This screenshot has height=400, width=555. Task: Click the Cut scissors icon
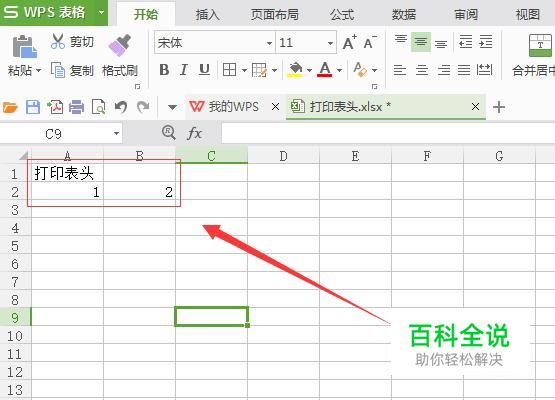pyautogui.click(x=58, y=41)
